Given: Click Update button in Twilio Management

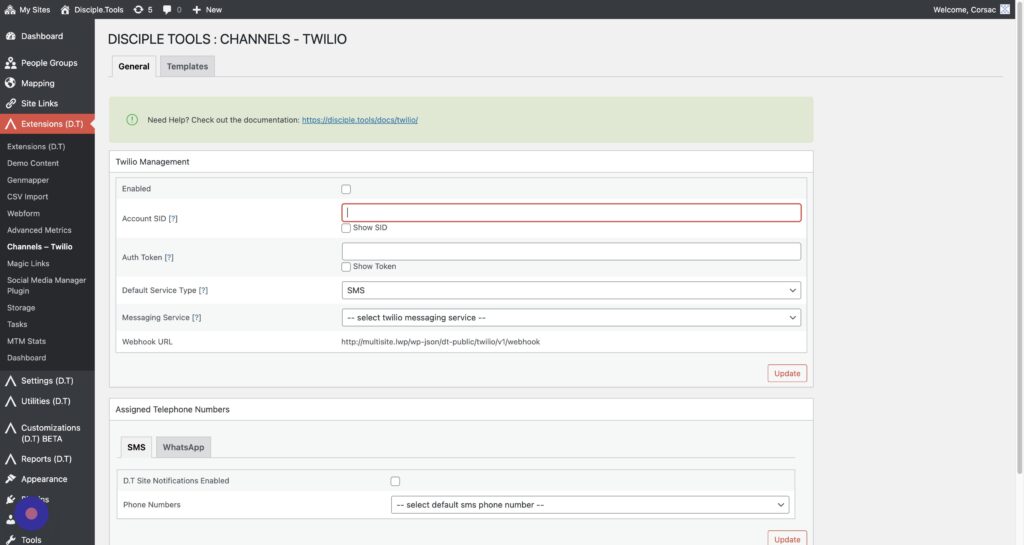Looking at the screenshot, I should point(787,373).
